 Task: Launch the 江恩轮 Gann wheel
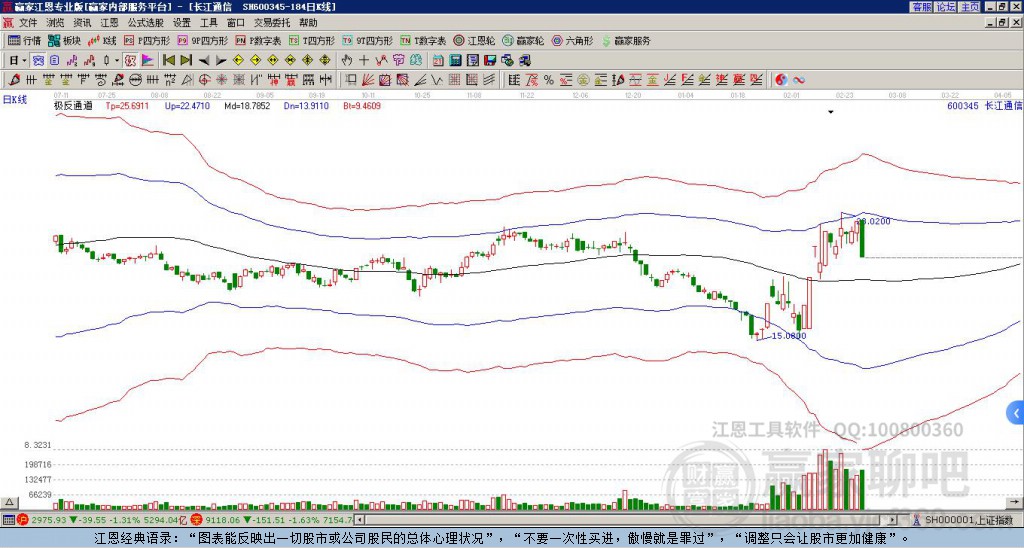(x=474, y=40)
